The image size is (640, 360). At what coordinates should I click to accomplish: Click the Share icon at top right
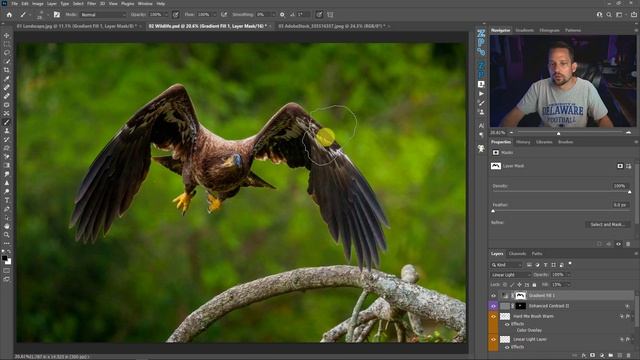pyautogui.click(x=633, y=15)
